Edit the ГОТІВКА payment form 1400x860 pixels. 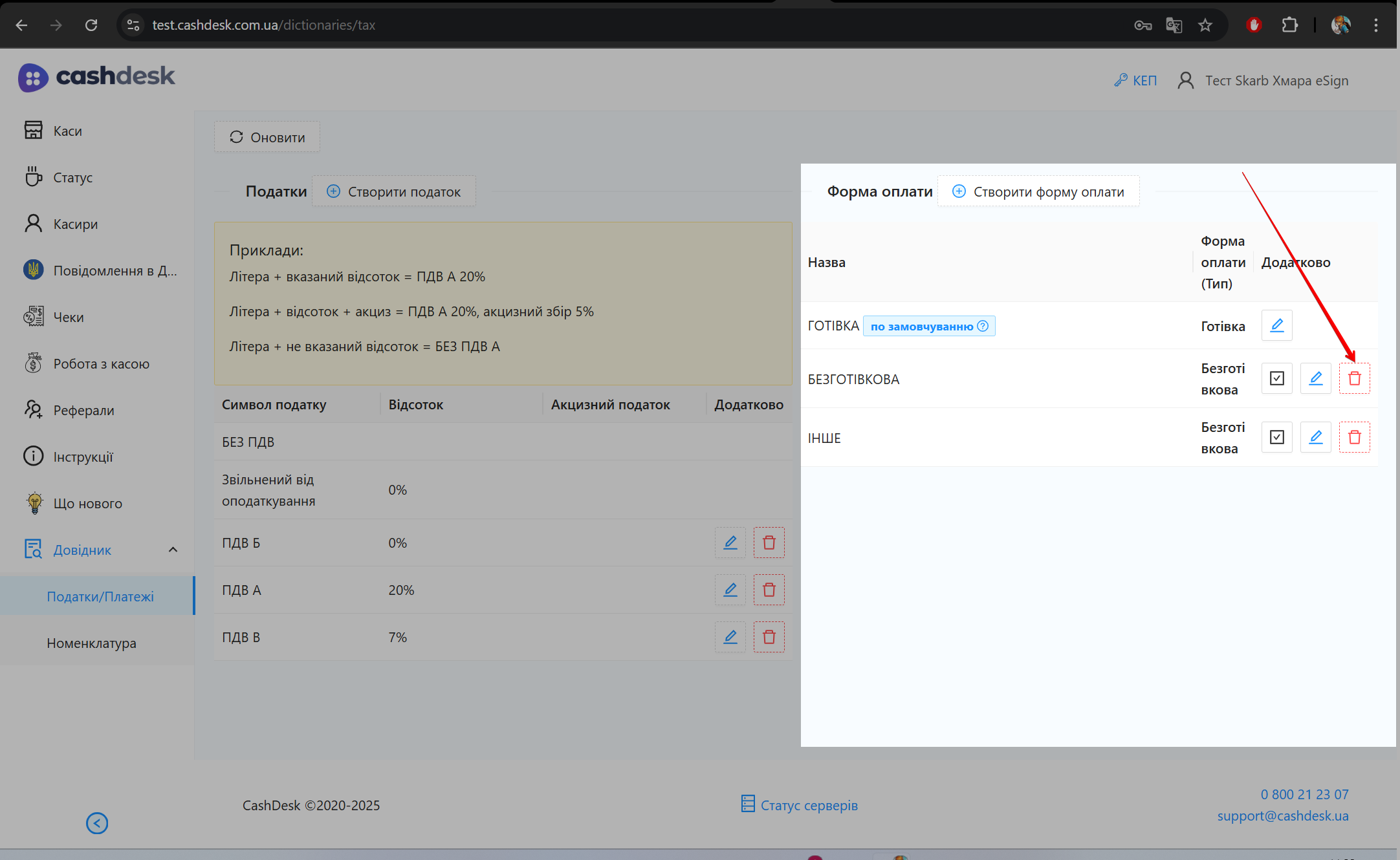click(x=1276, y=325)
